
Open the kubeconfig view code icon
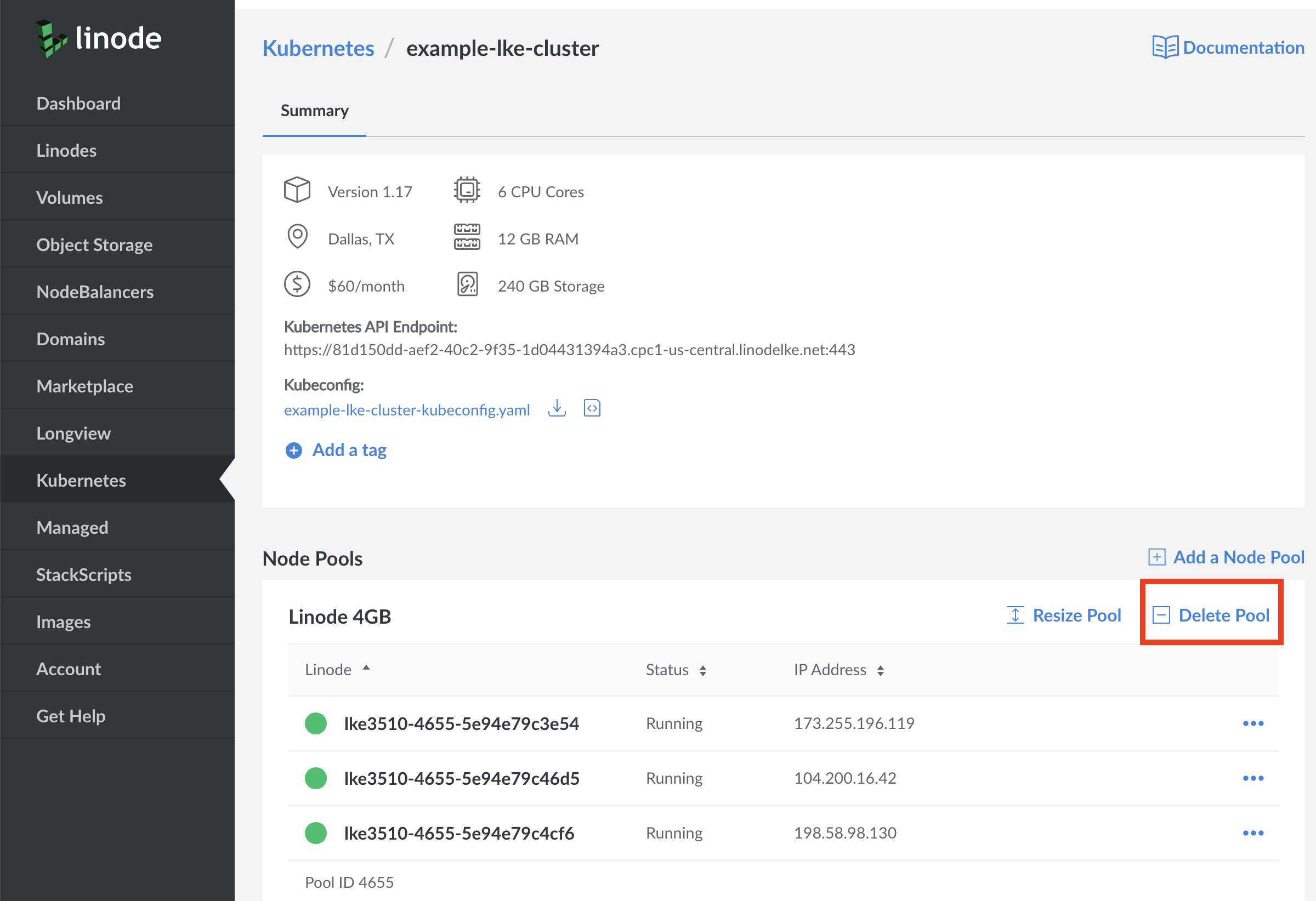point(592,408)
